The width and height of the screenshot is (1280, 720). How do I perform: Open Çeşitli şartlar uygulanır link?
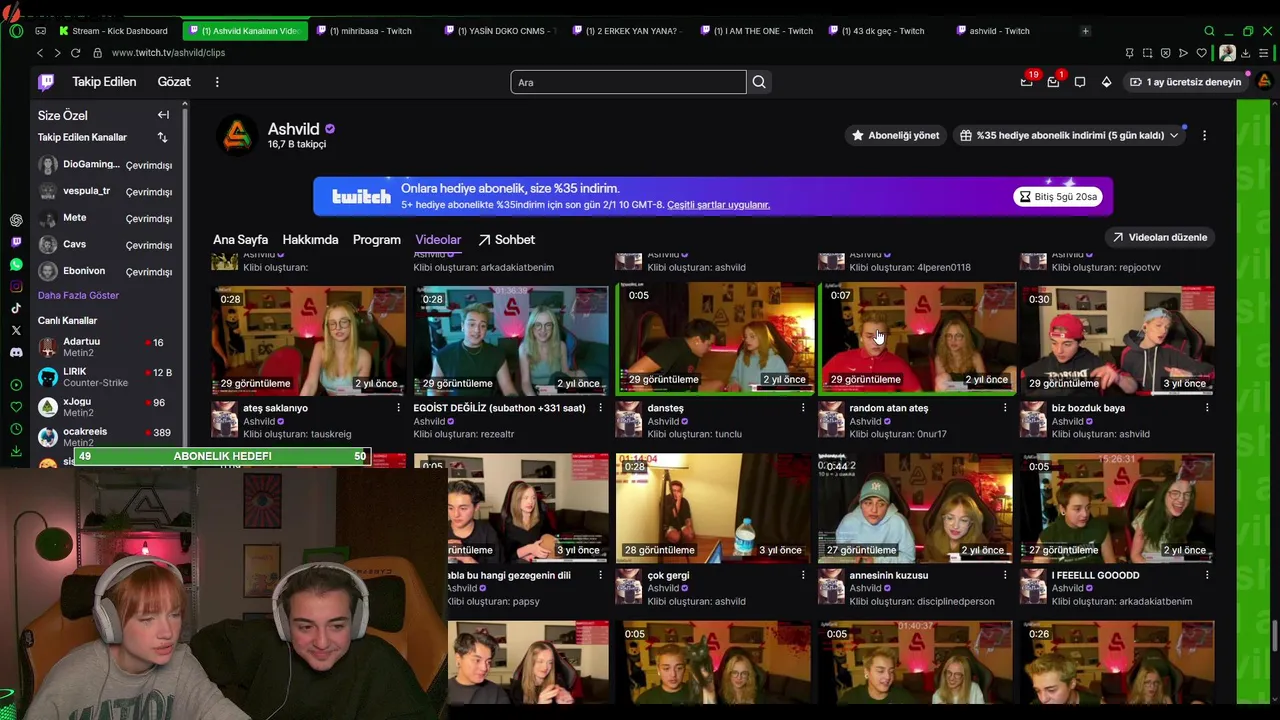tap(718, 205)
